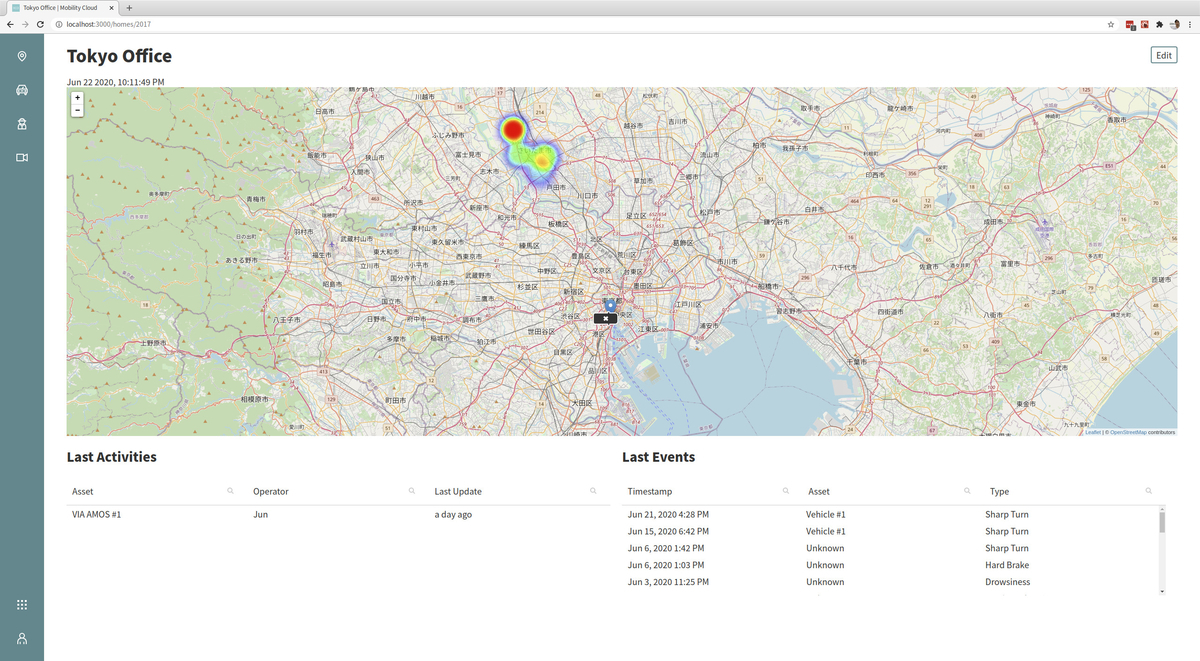Click the Hard Brake event type
Image resolution: width=1200 pixels, height=661 pixels.
[x=1007, y=565]
